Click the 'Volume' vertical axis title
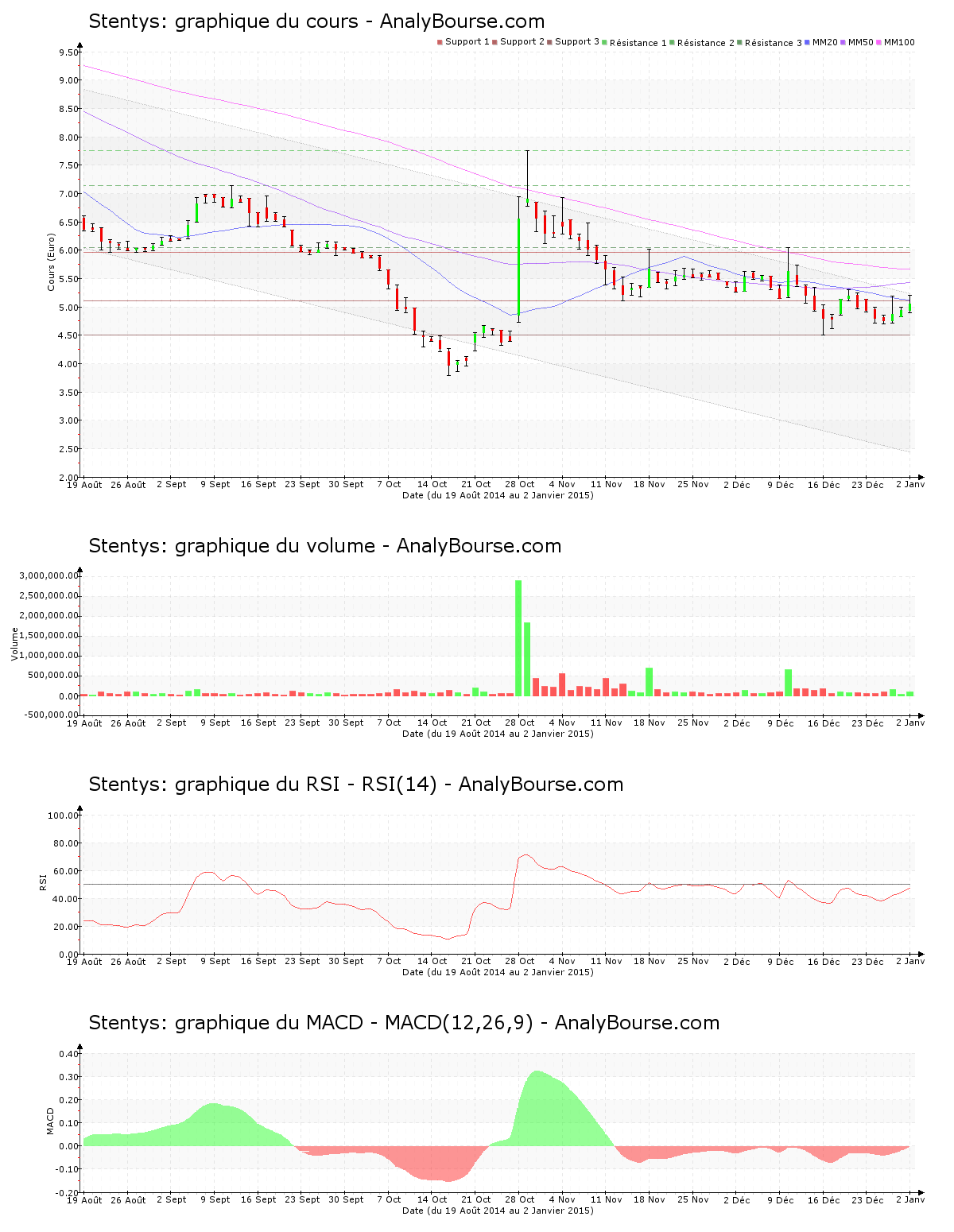This screenshot has height=1232, width=954. [x=14, y=644]
